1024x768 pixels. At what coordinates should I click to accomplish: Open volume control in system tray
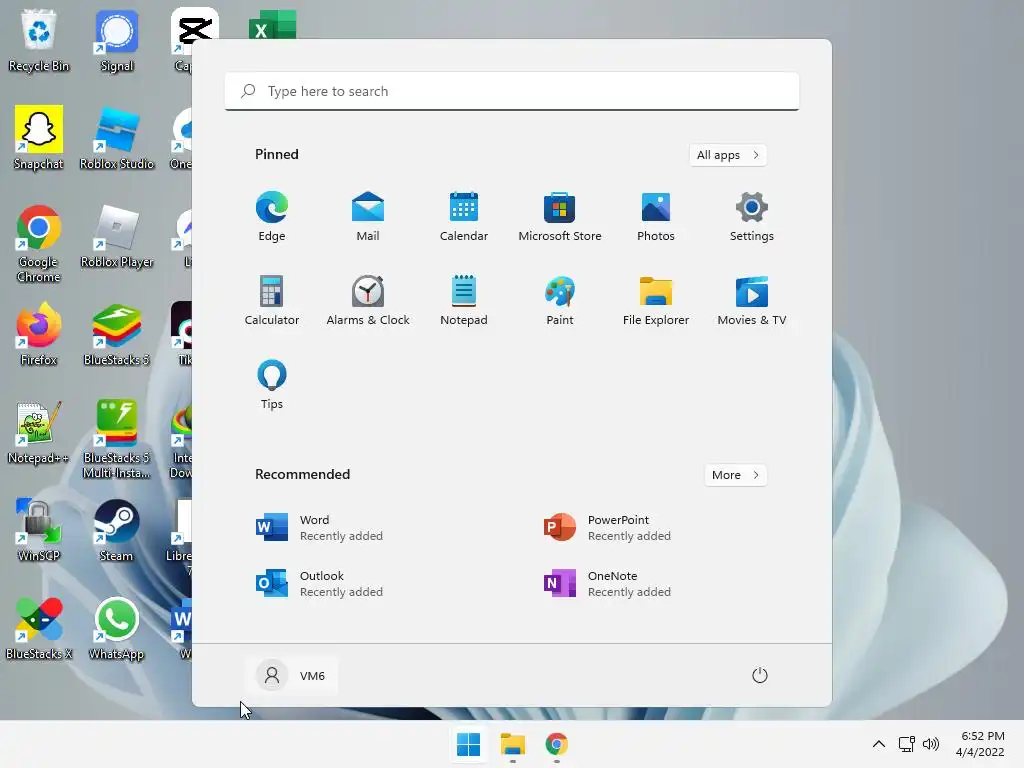click(931, 744)
